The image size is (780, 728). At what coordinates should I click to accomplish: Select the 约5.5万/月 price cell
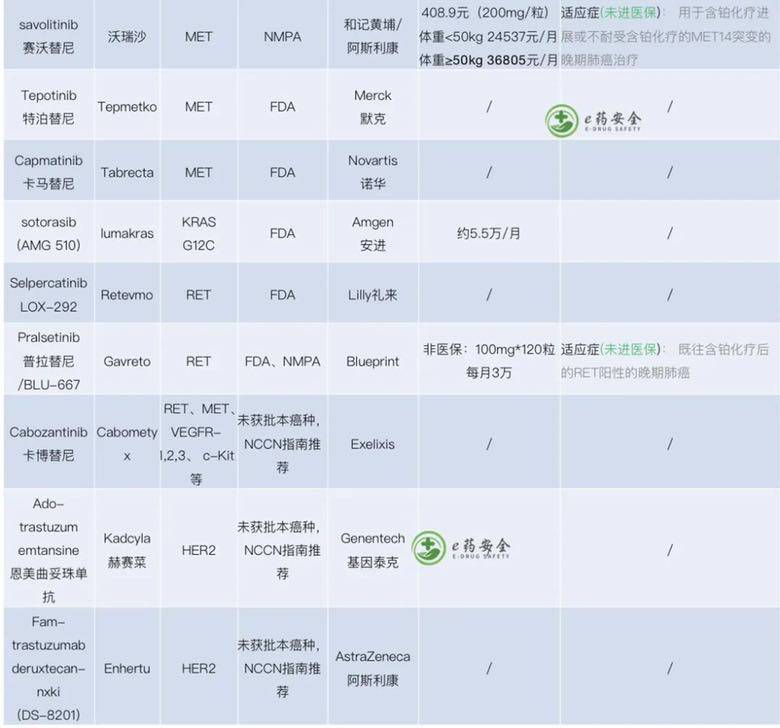[488, 232]
